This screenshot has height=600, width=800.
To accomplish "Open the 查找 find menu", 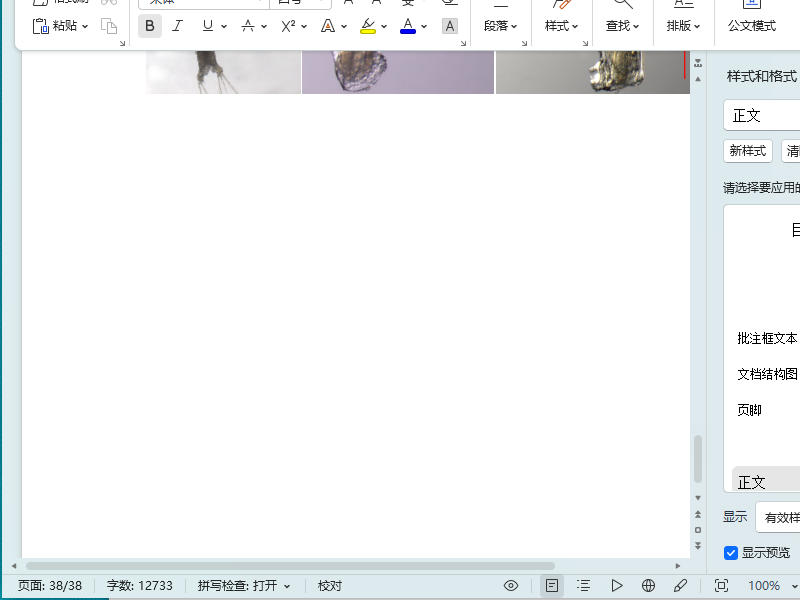I will point(622,26).
